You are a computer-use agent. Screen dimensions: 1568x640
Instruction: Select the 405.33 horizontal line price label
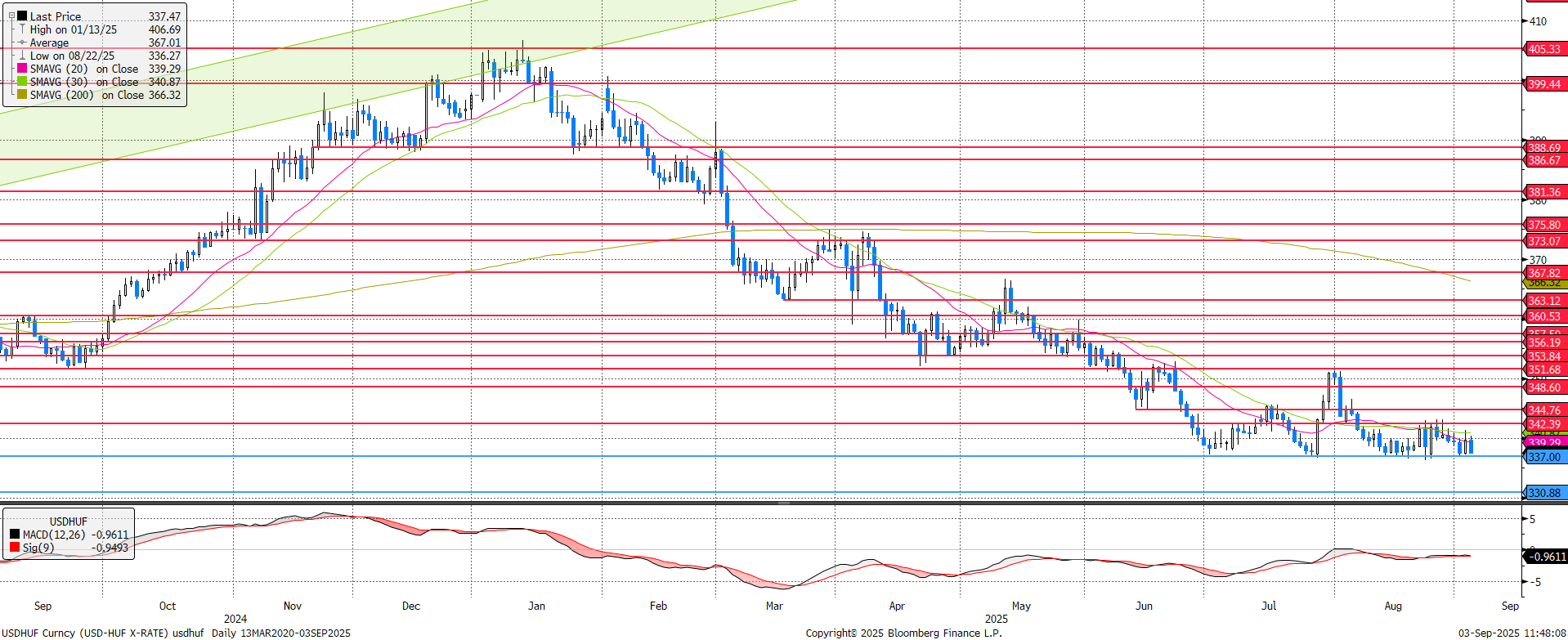click(1544, 49)
